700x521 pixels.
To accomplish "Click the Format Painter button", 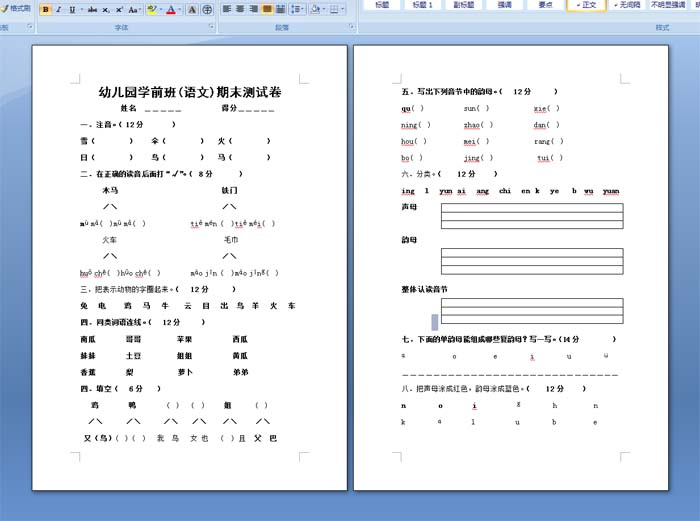I will (x=16, y=8).
